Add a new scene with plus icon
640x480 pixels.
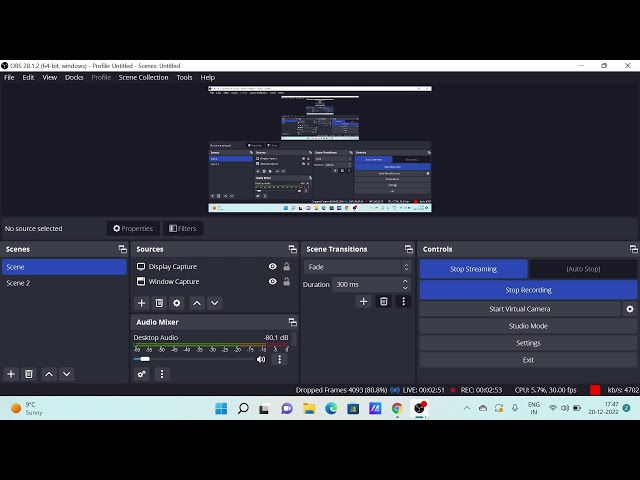coord(11,374)
